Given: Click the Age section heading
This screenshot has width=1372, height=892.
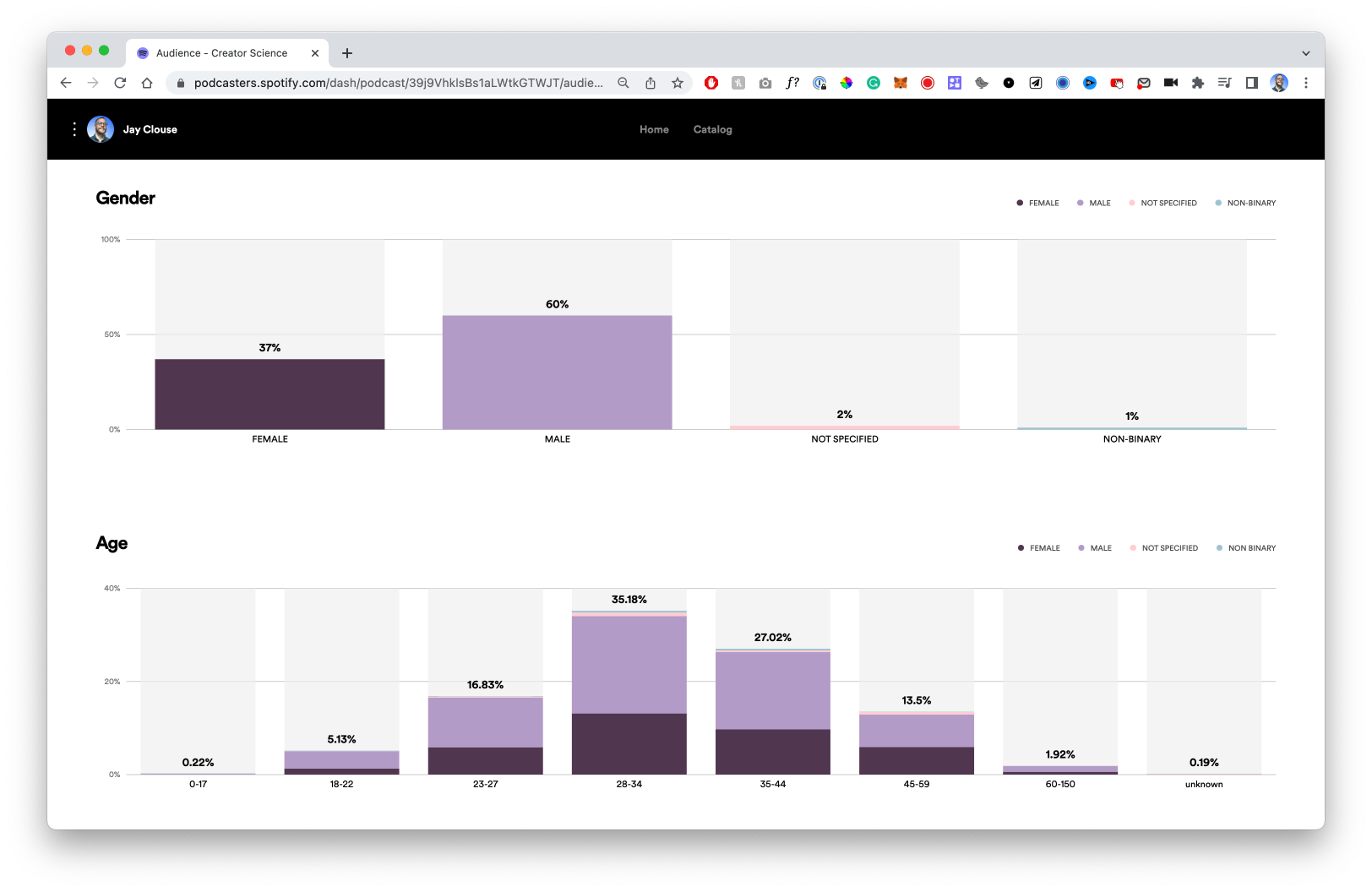Looking at the screenshot, I should [x=112, y=543].
